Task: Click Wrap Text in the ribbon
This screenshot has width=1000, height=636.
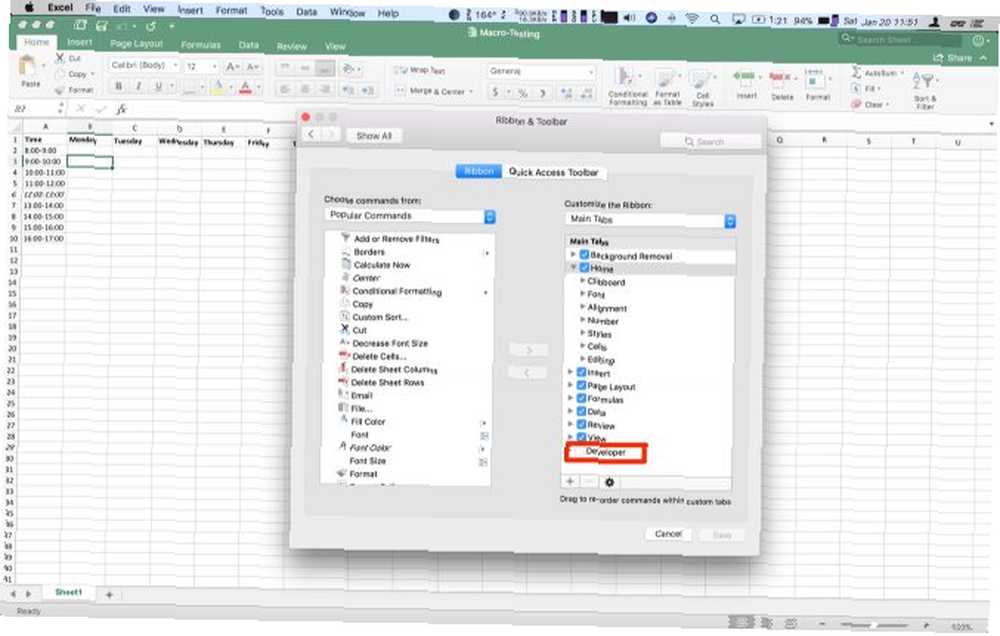Action: 420,70
